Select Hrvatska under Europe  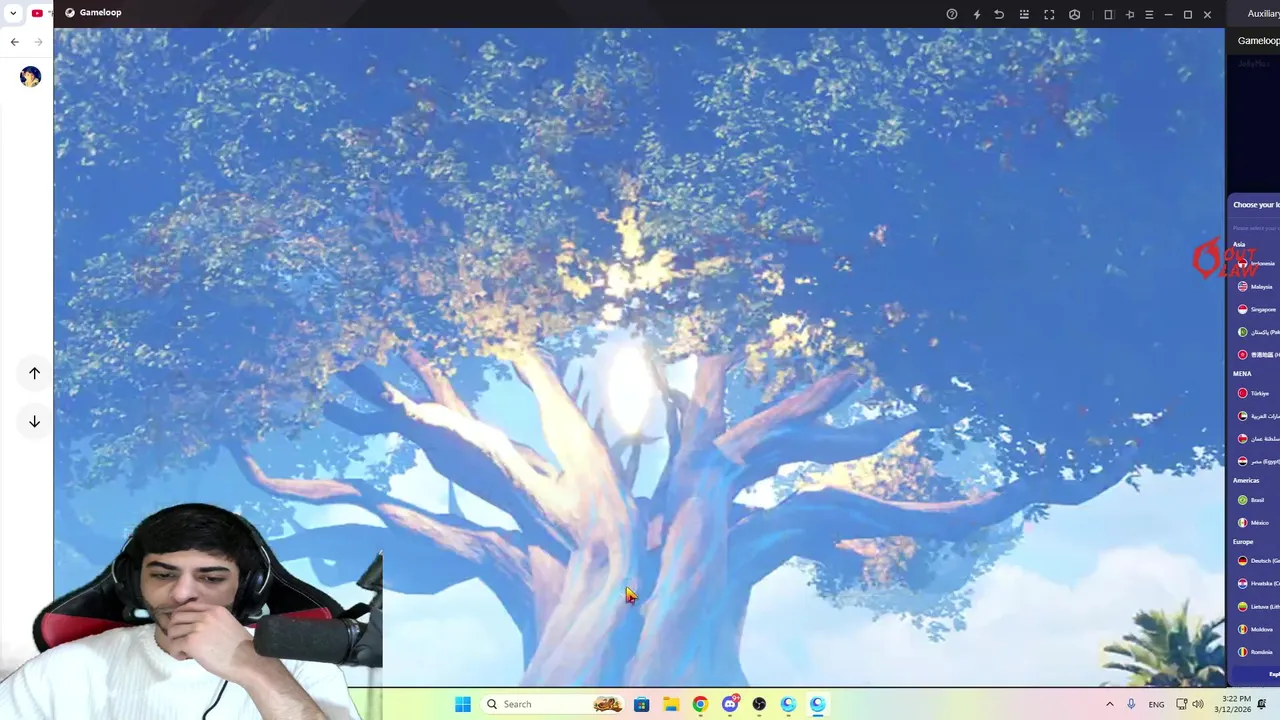coord(1258,584)
